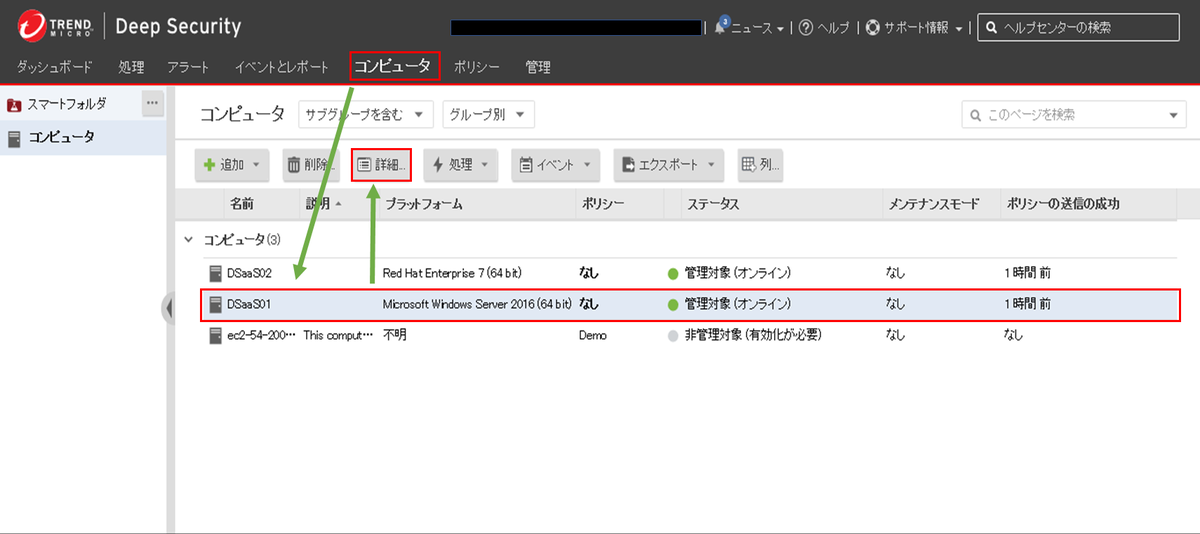This screenshot has height=534, width=1200.
Task: Open the ニュース dropdown menu
Action: click(757, 28)
